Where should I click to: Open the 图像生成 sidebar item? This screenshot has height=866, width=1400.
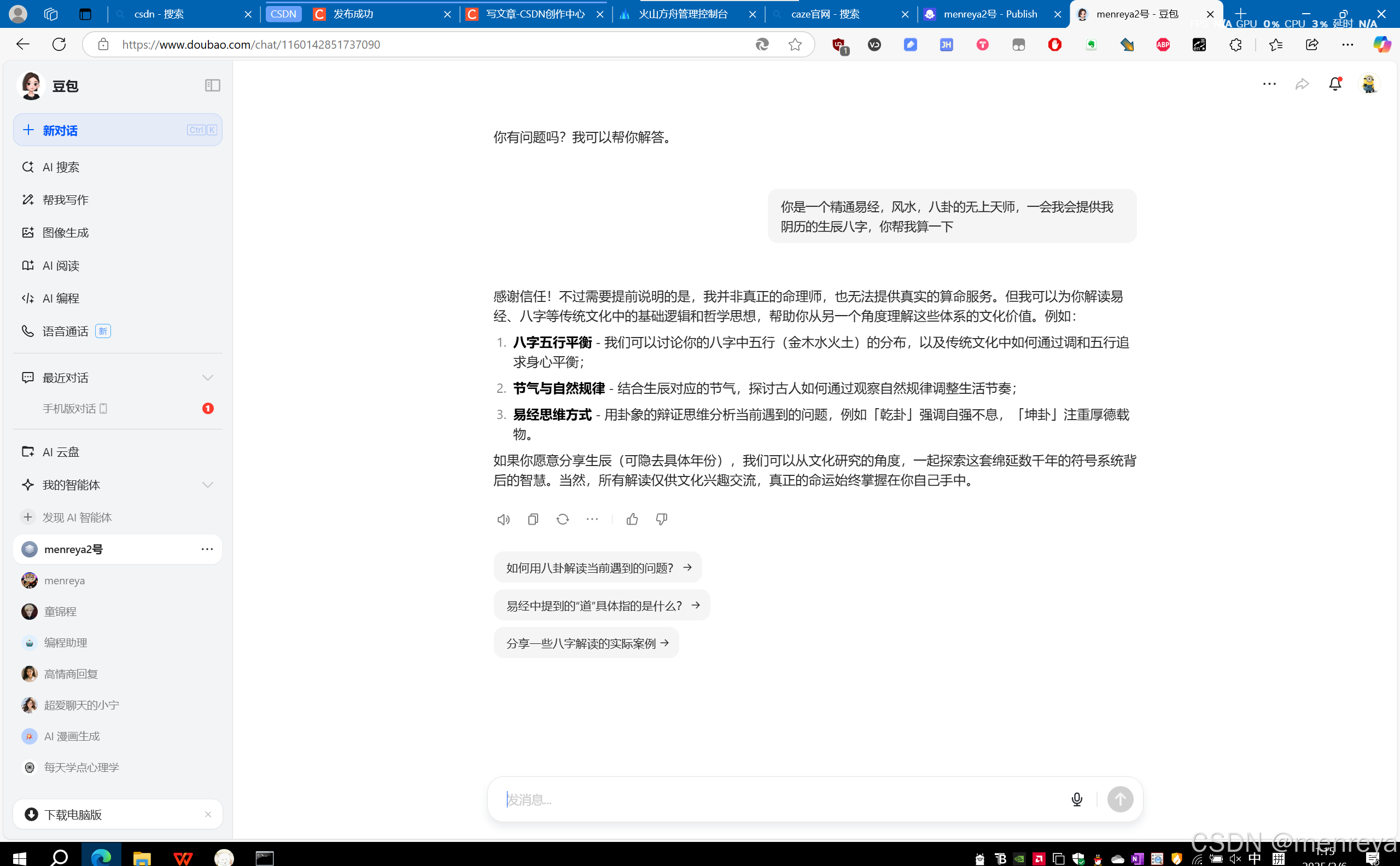(65, 233)
